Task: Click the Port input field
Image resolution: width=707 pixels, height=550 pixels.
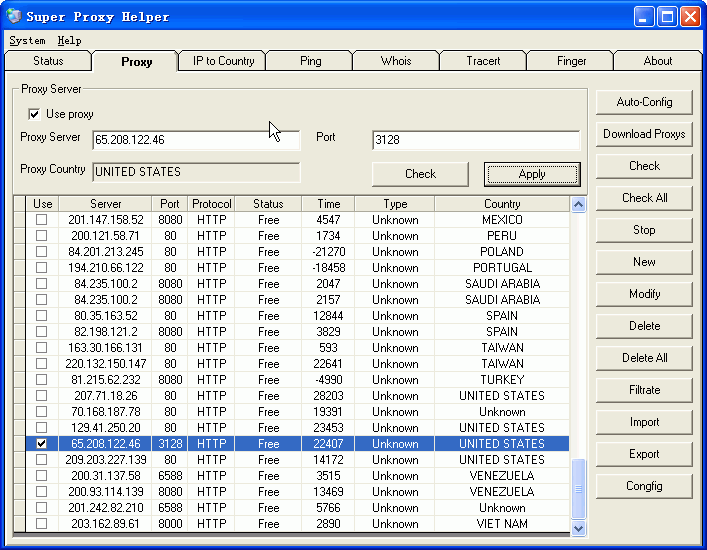Action: (x=476, y=140)
